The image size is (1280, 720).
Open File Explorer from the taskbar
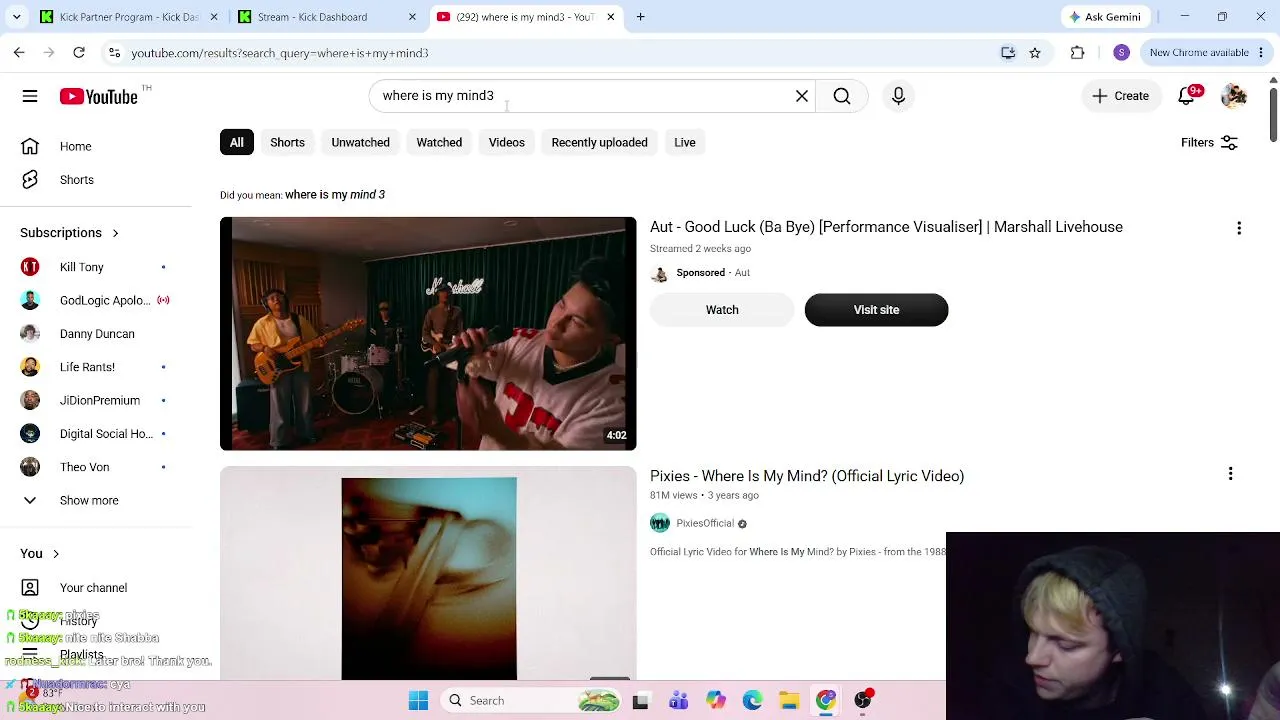pyautogui.click(x=789, y=701)
